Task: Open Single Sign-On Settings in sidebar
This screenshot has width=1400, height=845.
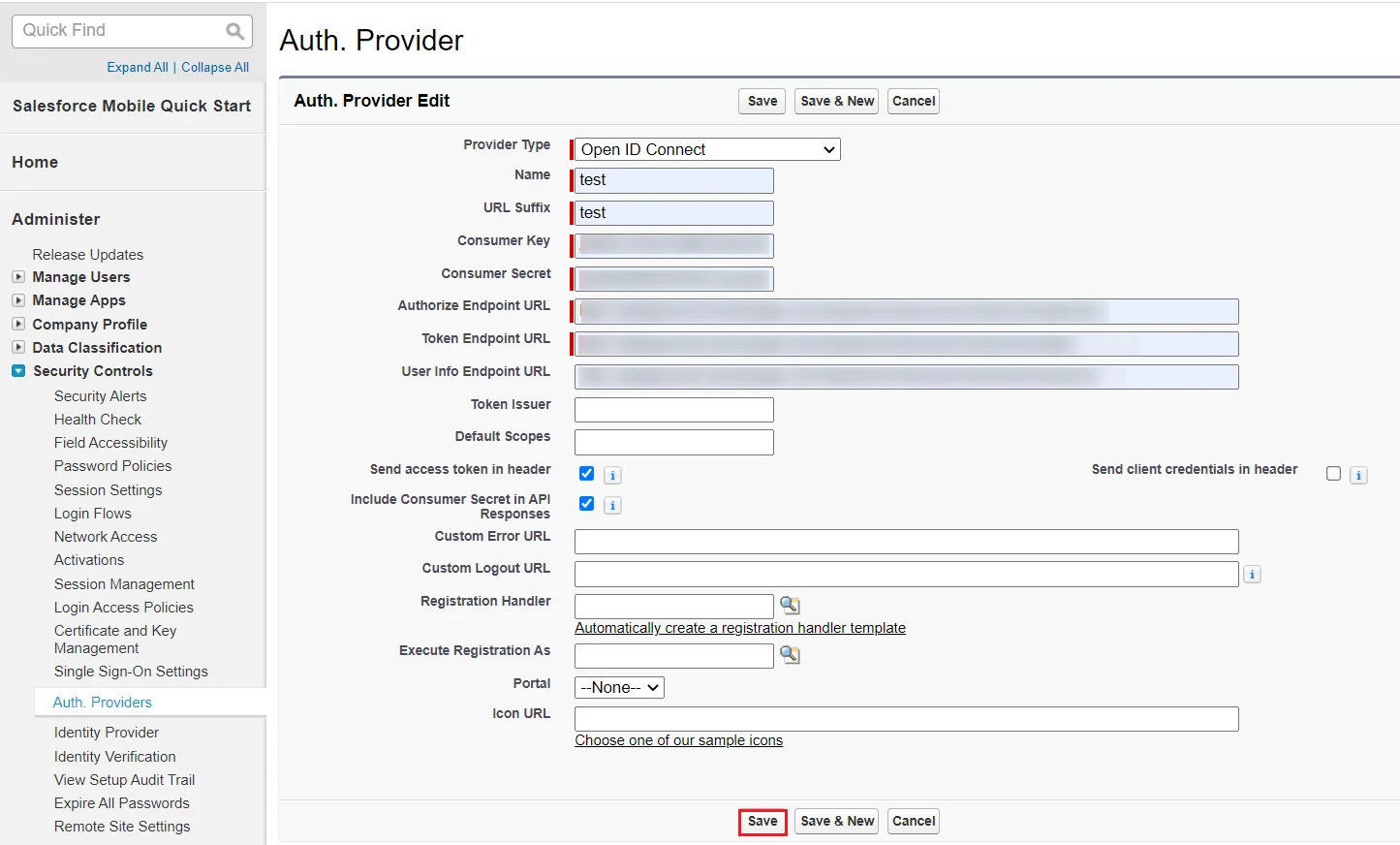Action: coord(131,672)
